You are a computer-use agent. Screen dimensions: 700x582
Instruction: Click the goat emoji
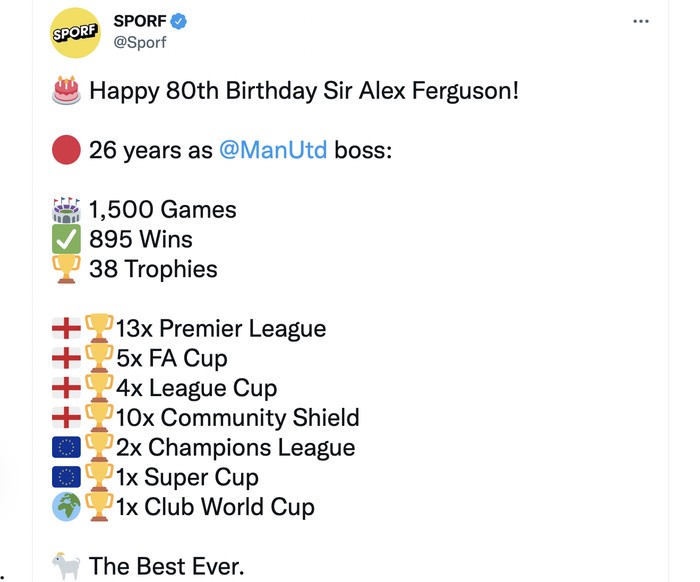(x=66, y=566)
